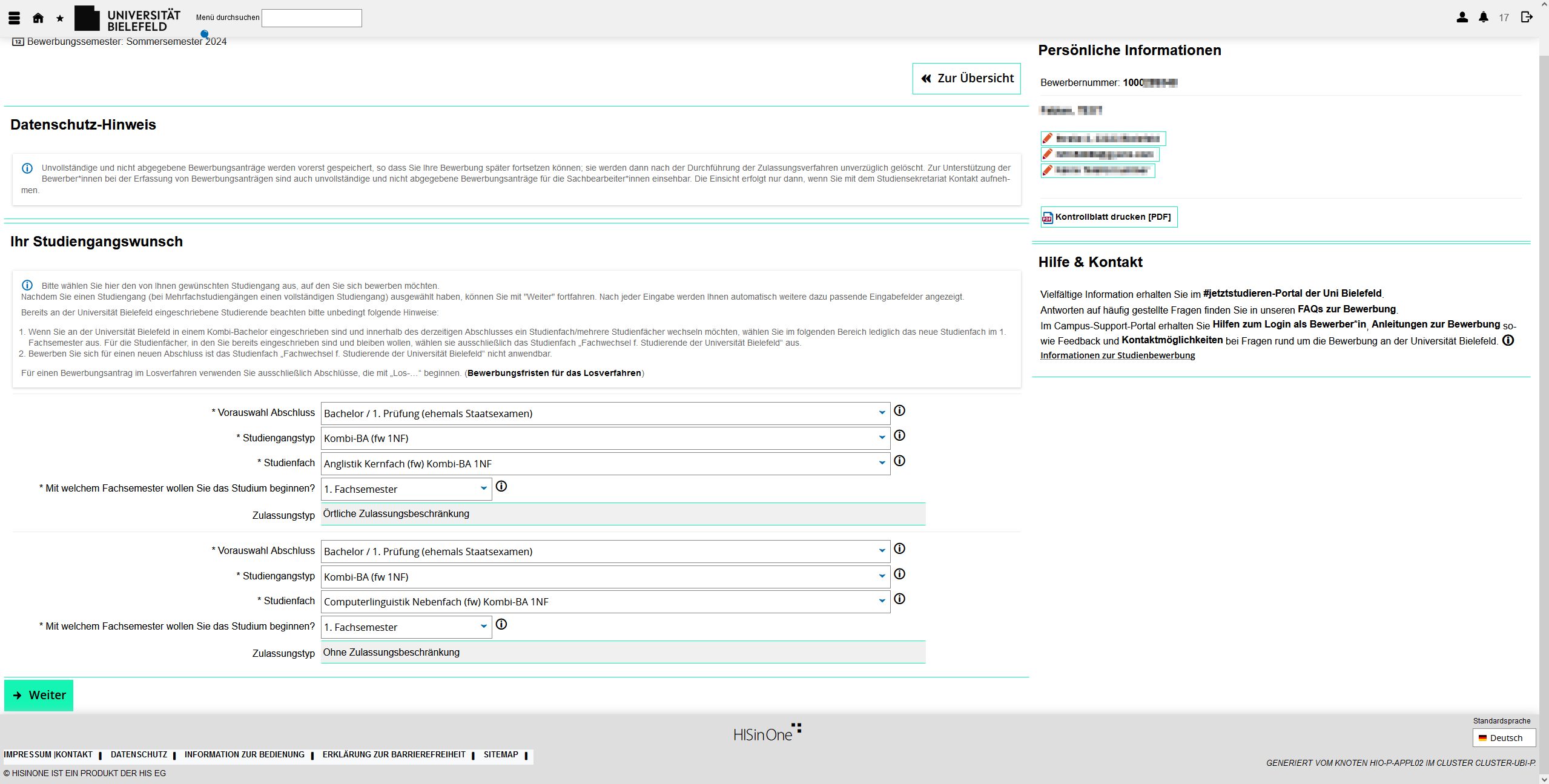Click the third red pencil edit icon

point(1048,170)
